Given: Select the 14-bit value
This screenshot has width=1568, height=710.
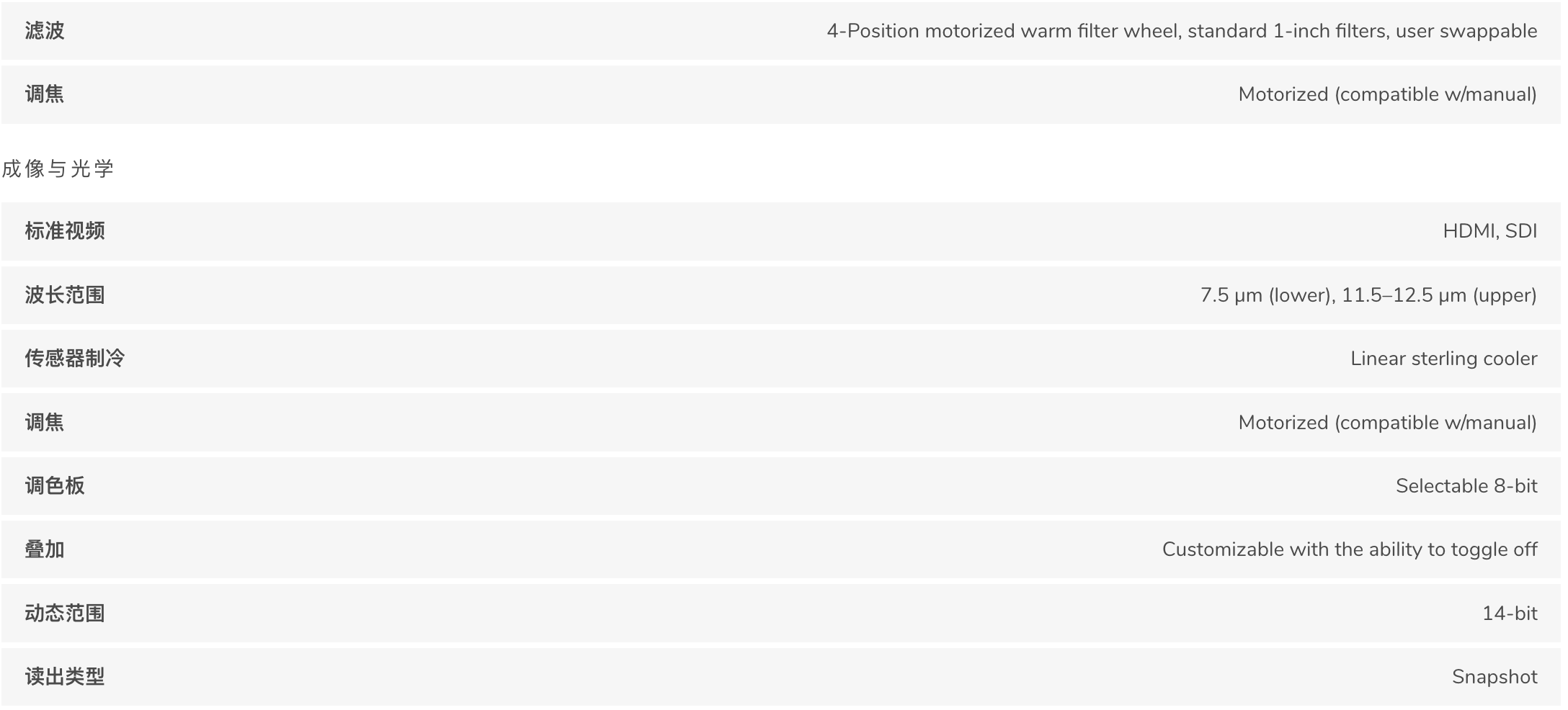Looking at the screenshot, I should coord(1510,614).
